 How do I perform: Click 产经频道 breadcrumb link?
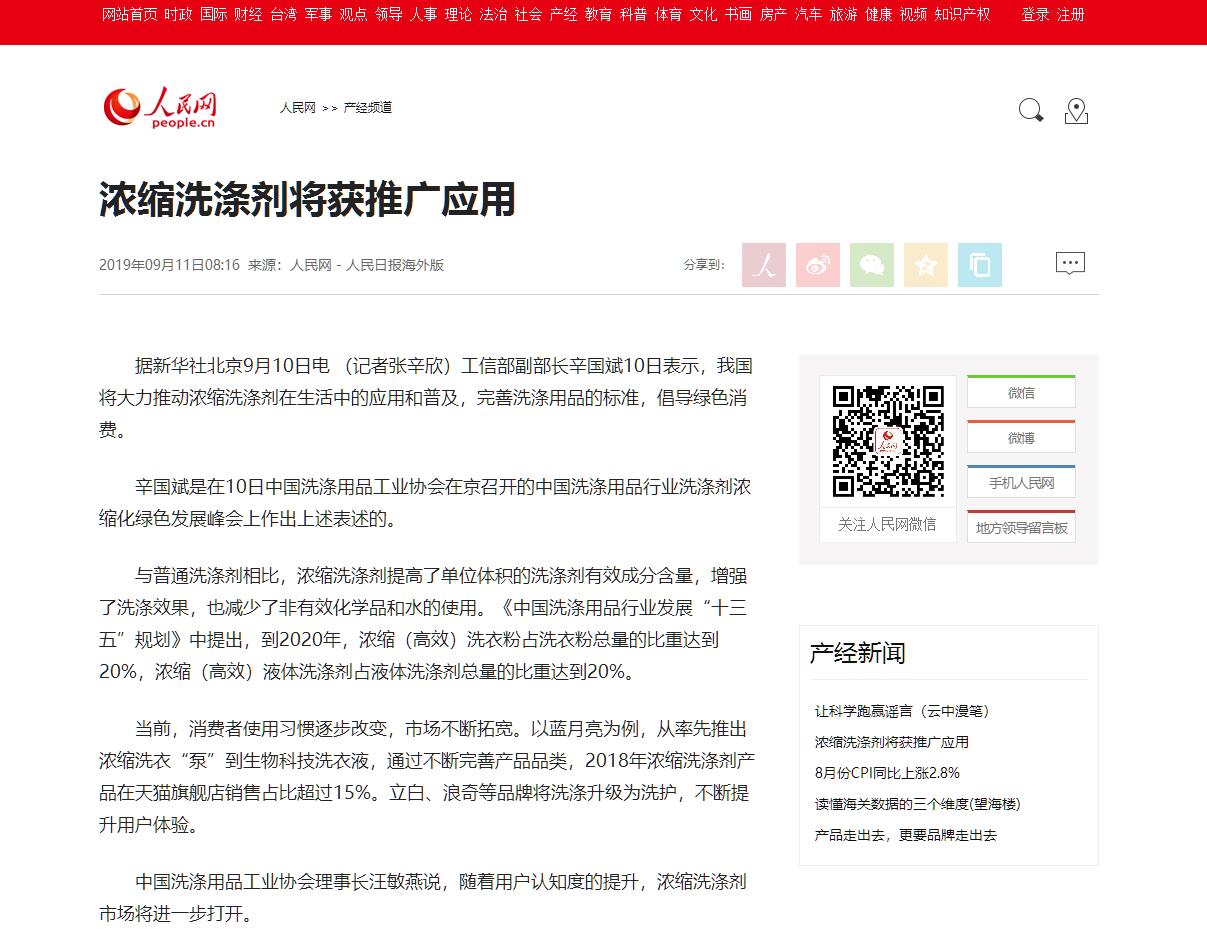click(368, 108)
